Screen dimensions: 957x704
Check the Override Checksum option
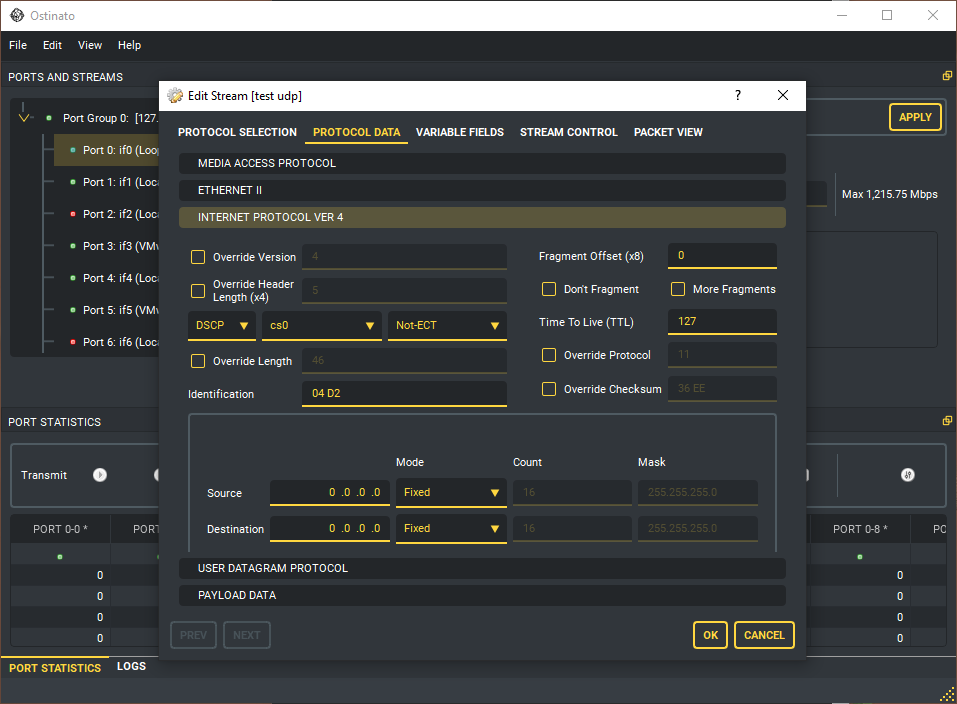point(549,389)
